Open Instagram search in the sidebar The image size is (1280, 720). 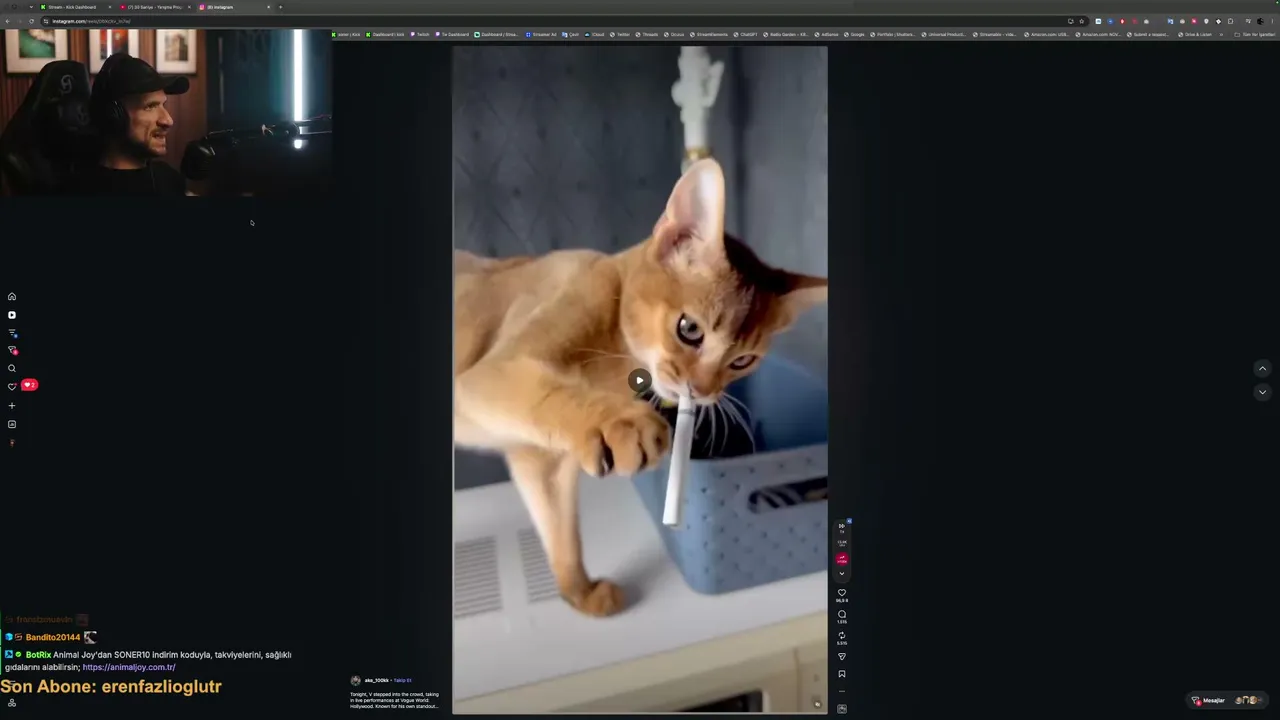coord(12,368)
